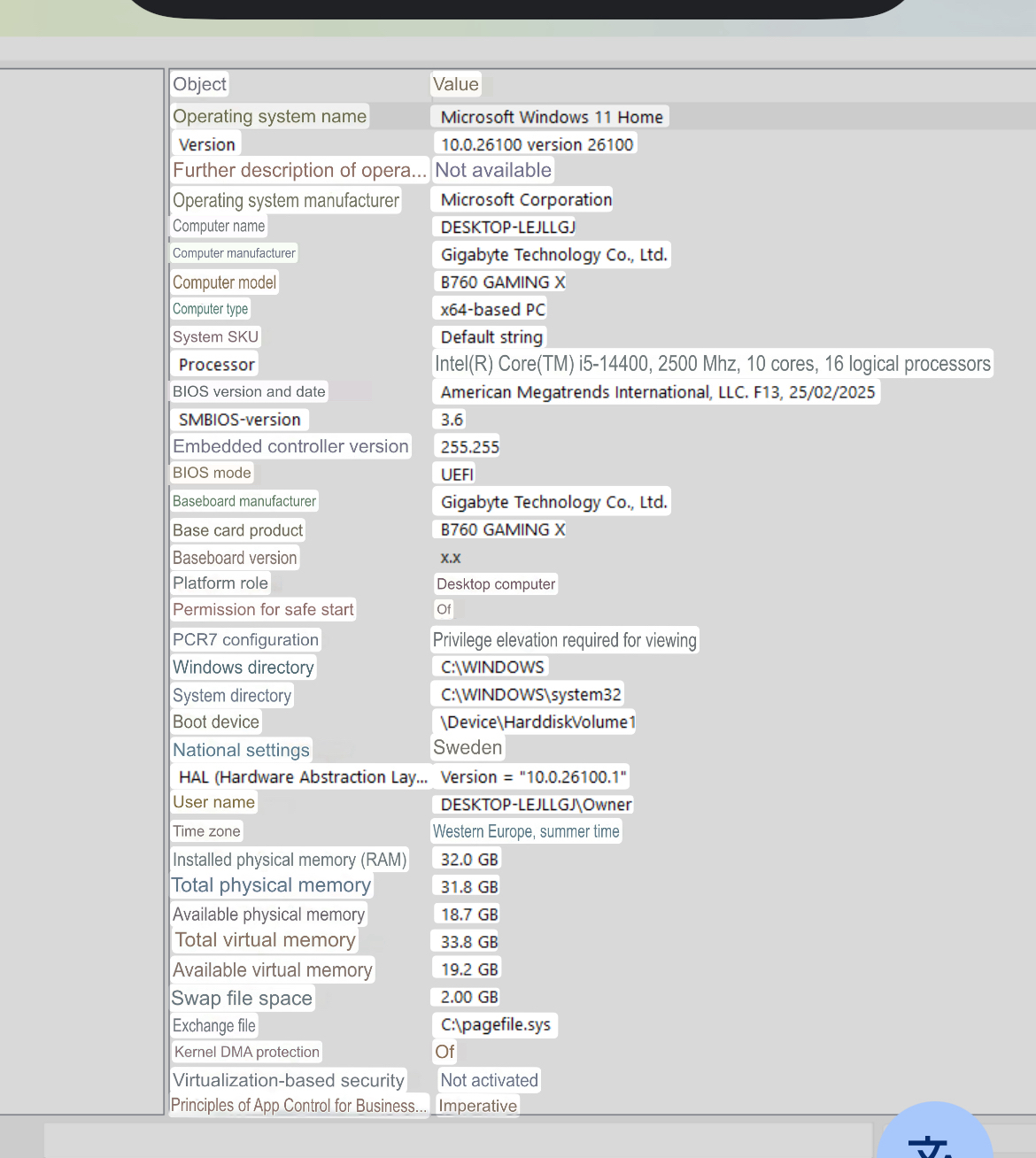Click the BIOS mode label
This screenshot has width=1036, height=1158.
(x=212, y=473)
